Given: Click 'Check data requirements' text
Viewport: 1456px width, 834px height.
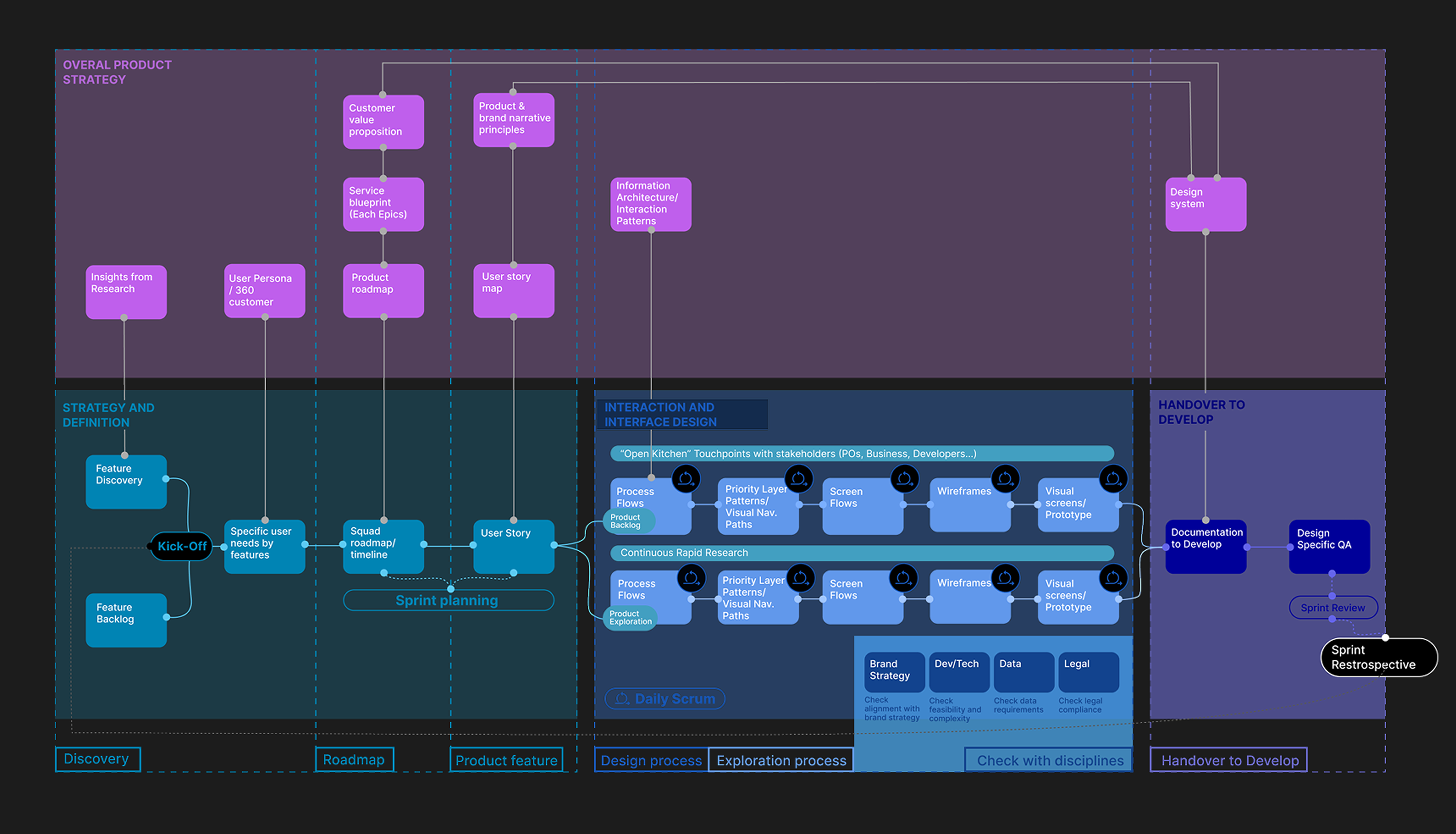Looking at the screenshot, I should pyautogui.click(x=1018, y=705).
